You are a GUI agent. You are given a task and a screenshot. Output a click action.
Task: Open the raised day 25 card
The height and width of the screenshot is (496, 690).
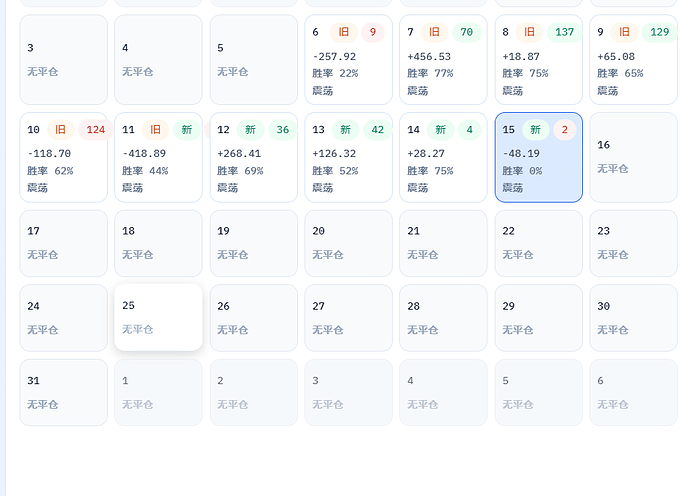pyautogui.click(x=158, y=317)
